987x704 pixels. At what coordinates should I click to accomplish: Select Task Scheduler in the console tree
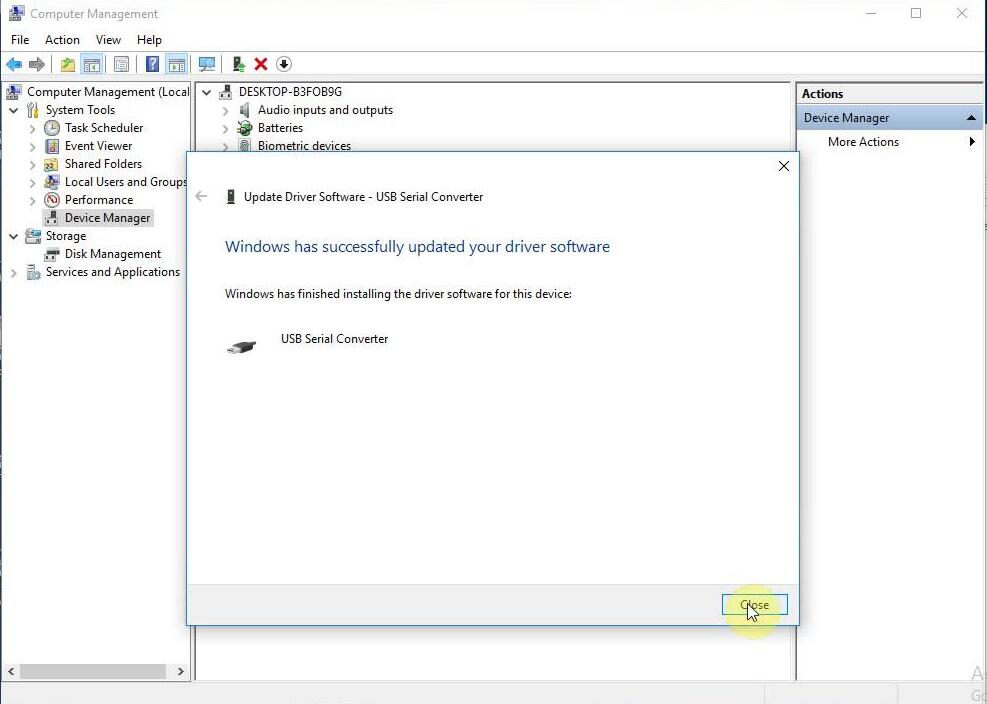pyautogui.click(x=104, y=128)
